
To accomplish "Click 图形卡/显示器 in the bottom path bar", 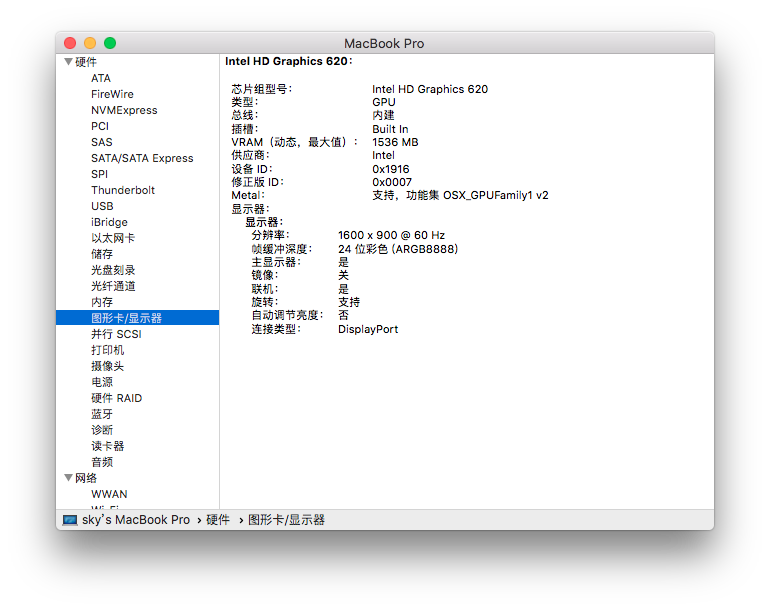I will tap(286, 520).
